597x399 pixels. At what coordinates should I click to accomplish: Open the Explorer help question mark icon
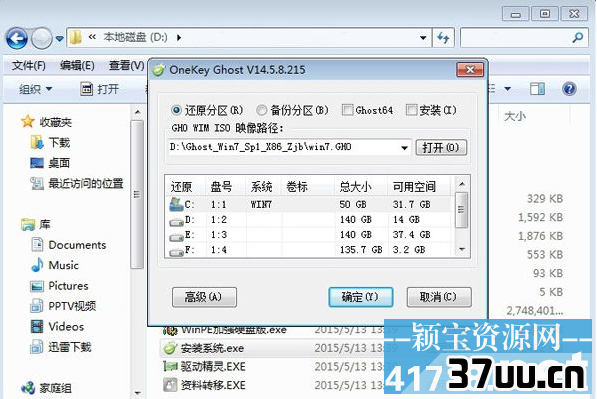tap(569, 89)
